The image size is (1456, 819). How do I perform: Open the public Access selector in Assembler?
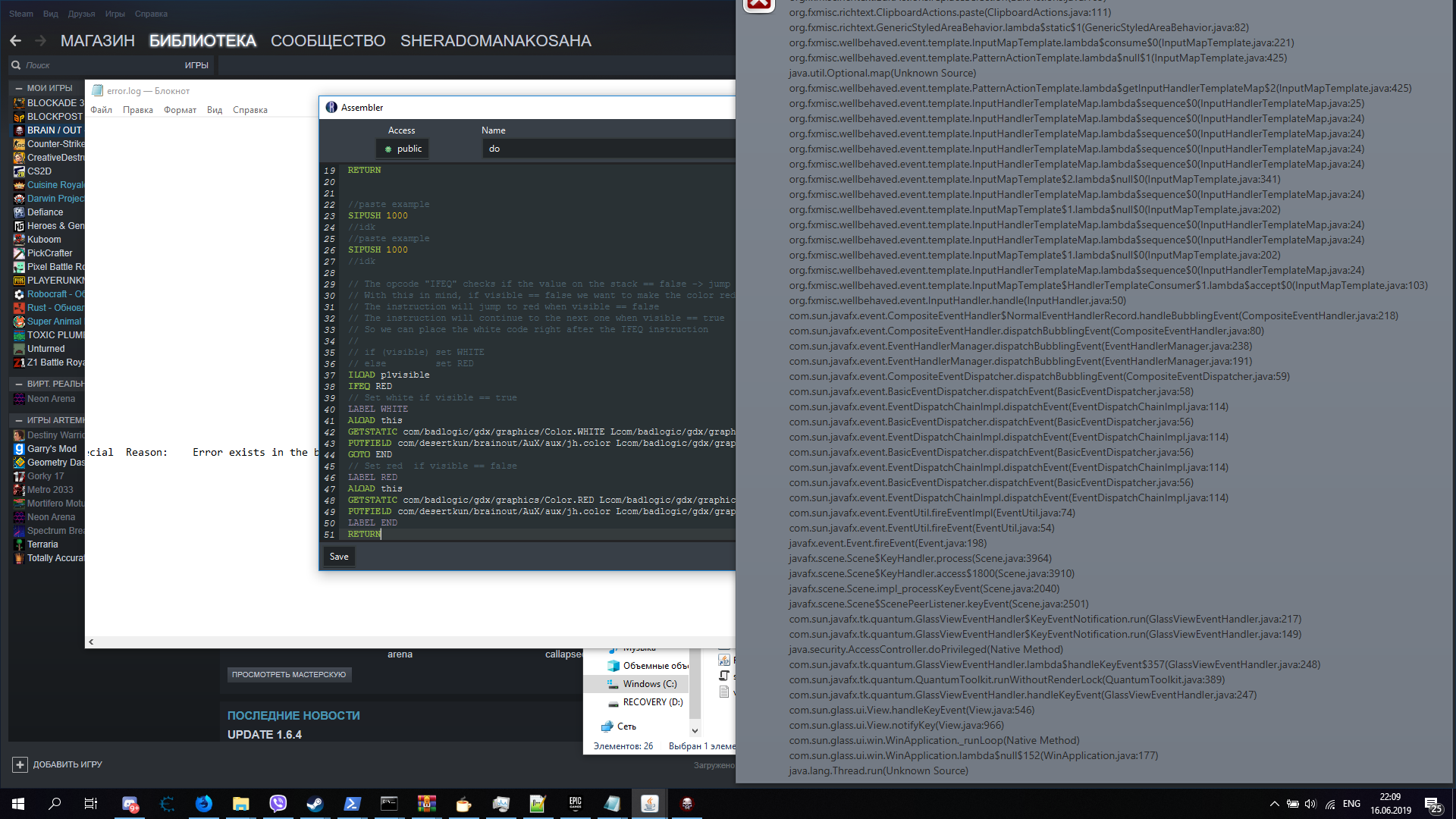click(x=402, y=148)
